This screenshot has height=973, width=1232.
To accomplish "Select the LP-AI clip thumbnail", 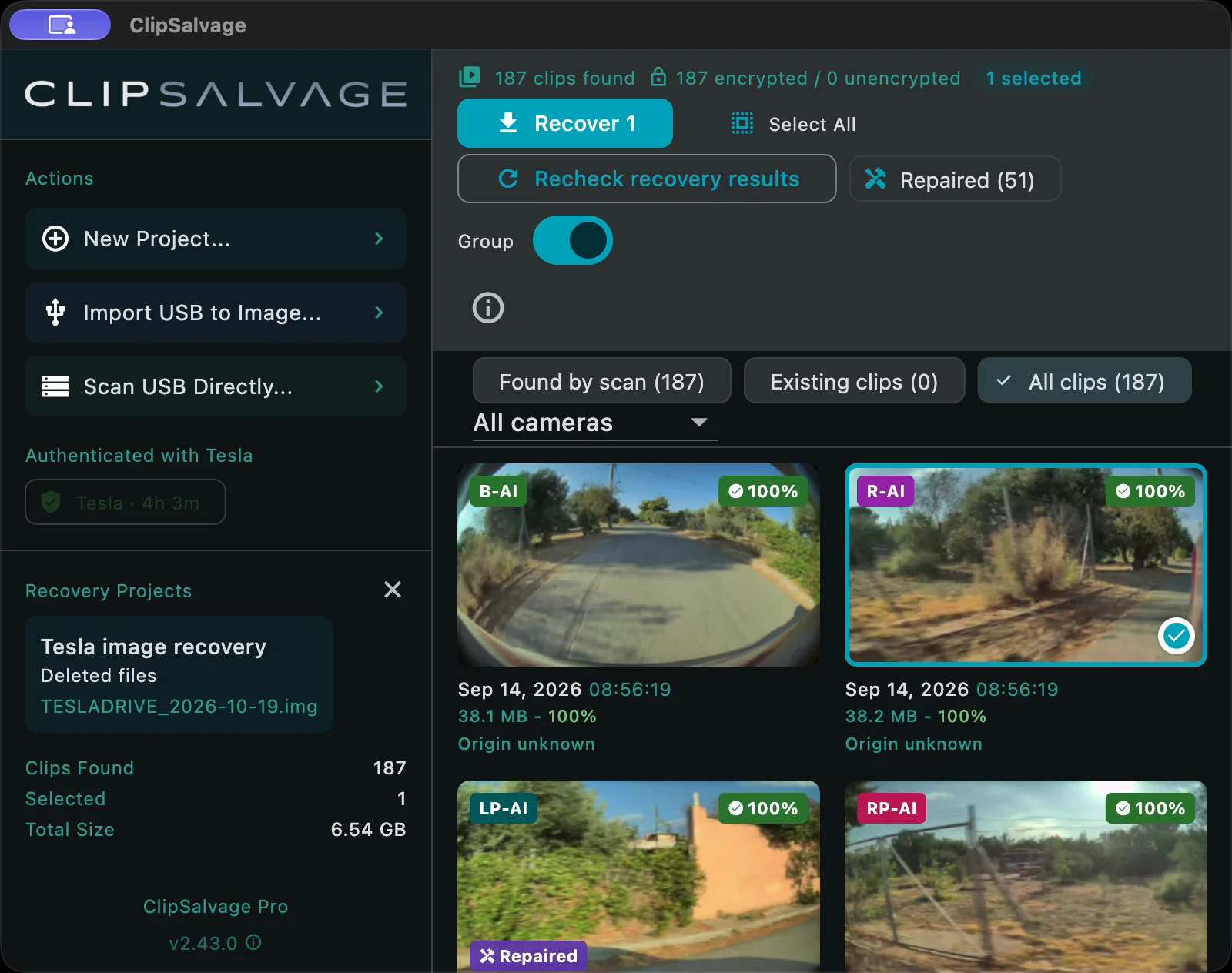I will click(638, 876).
